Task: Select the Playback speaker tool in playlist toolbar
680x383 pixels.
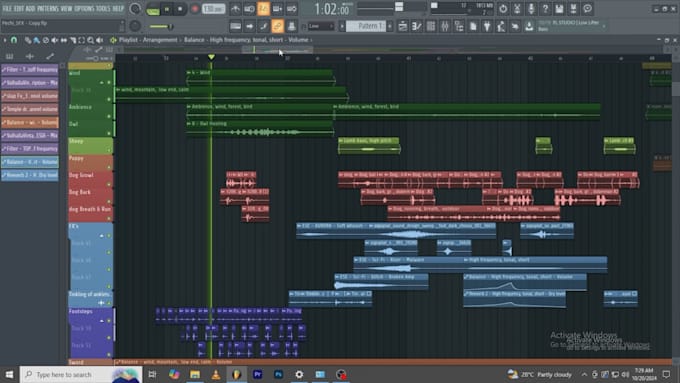Action: tap(100, 40)
